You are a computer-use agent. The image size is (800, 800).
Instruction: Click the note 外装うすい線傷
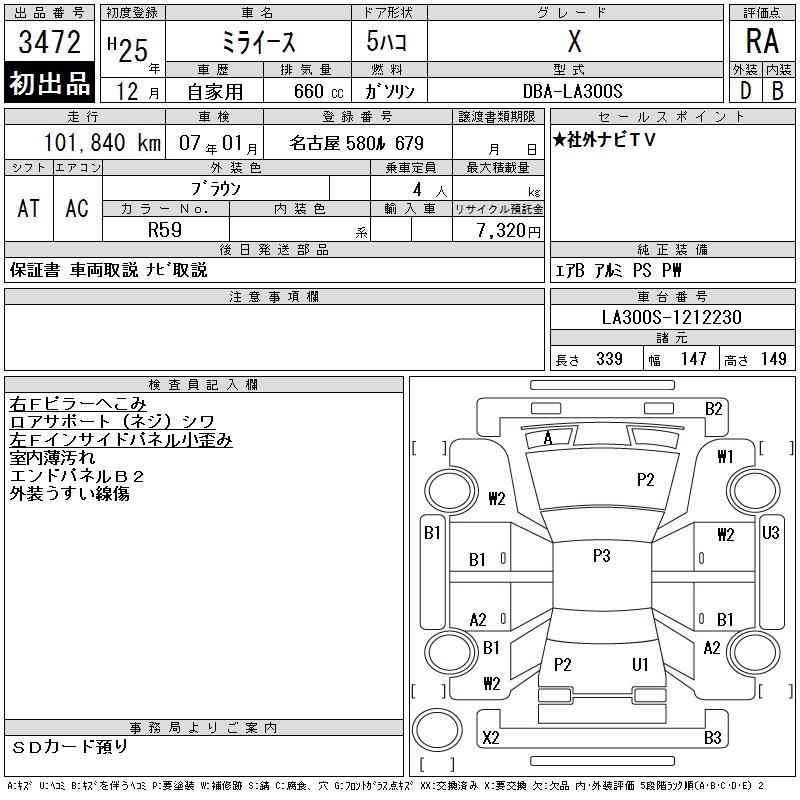pyautogui.click(x=69, y=493)
